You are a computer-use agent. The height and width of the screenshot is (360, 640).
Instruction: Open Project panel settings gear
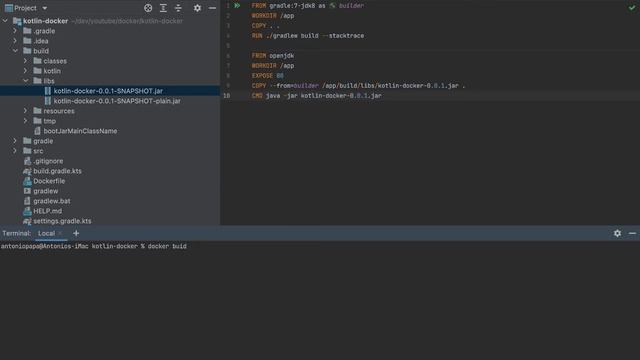[197, 8]
